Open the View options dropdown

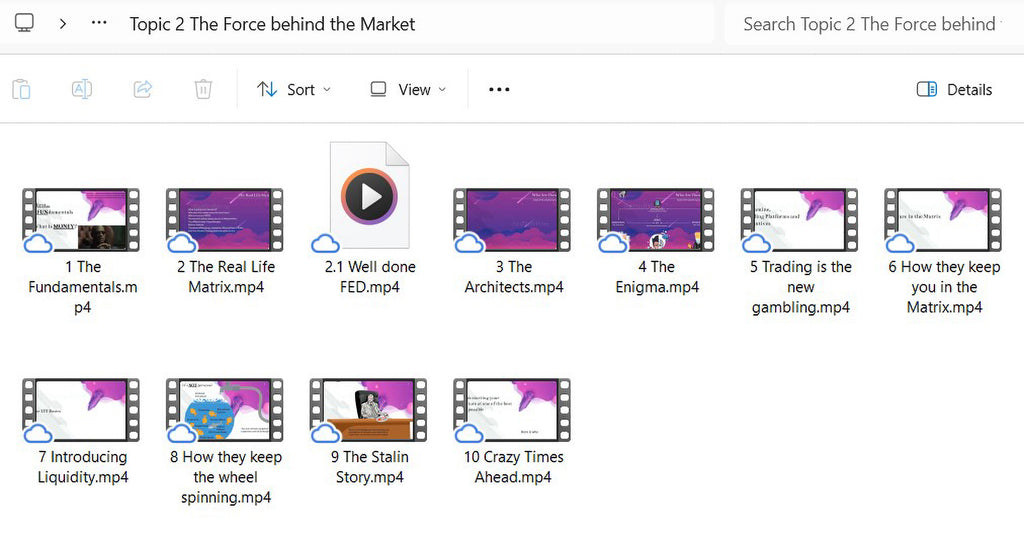coord(408,89)
